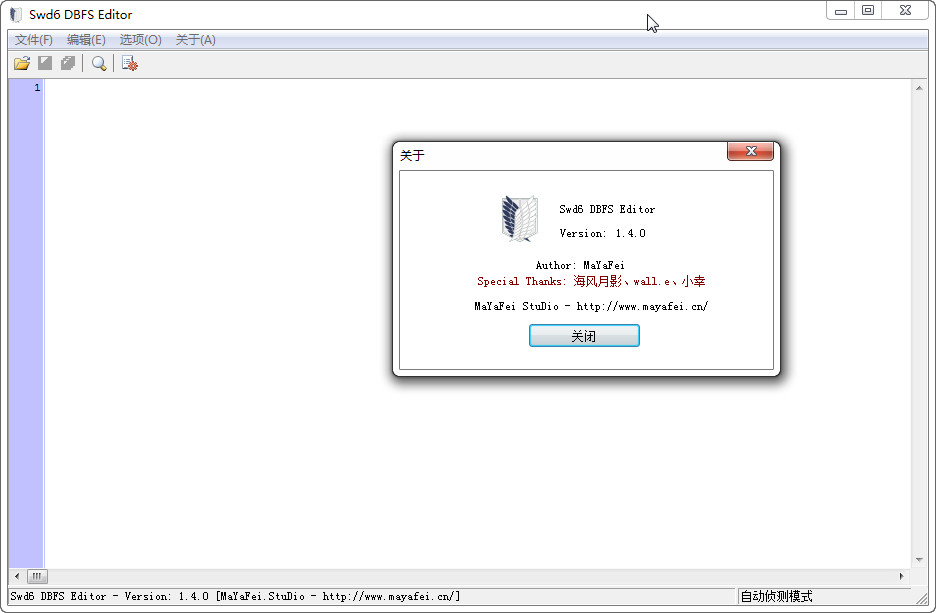
Task: Click the horizontal scrollbar right arrow
Action: (x=902, y=577)
